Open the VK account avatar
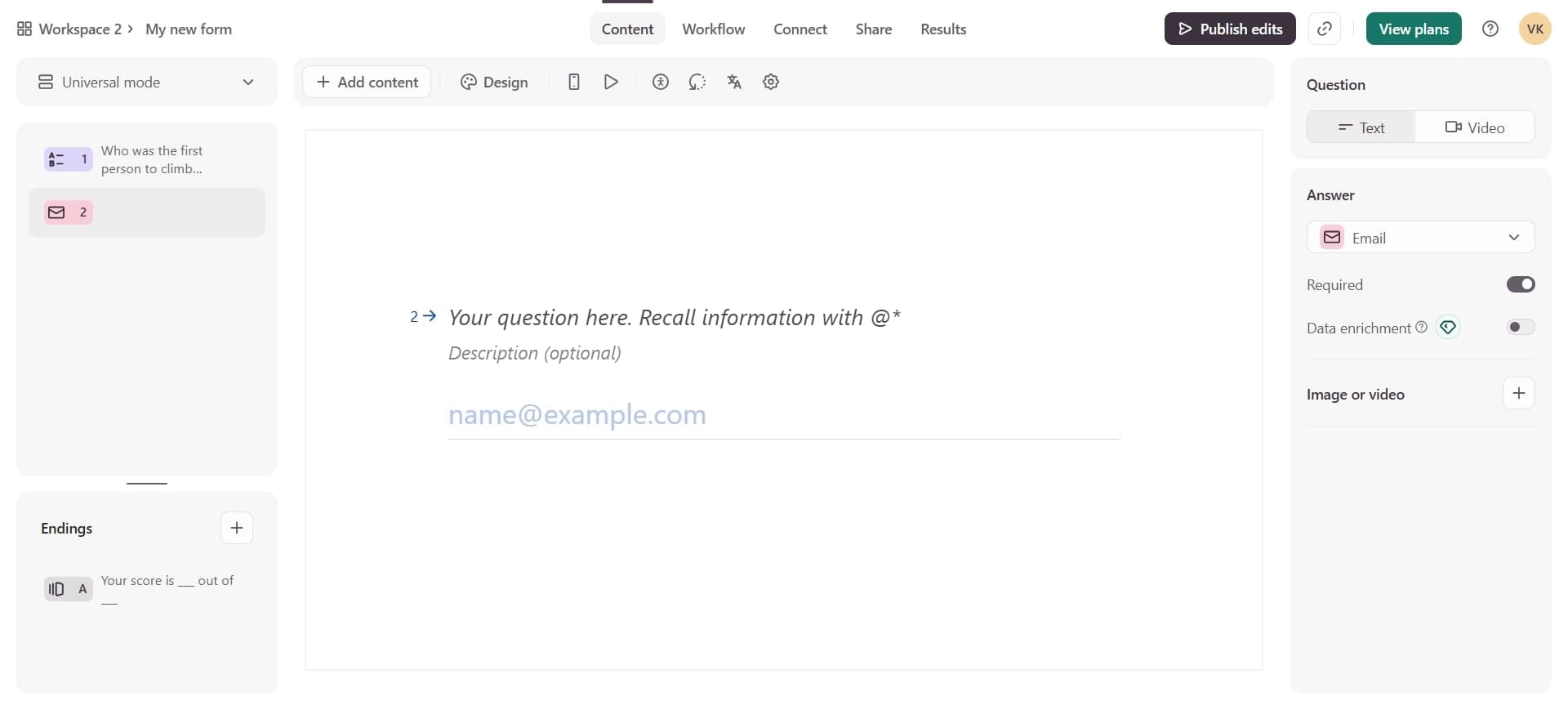 point(1535,29)
